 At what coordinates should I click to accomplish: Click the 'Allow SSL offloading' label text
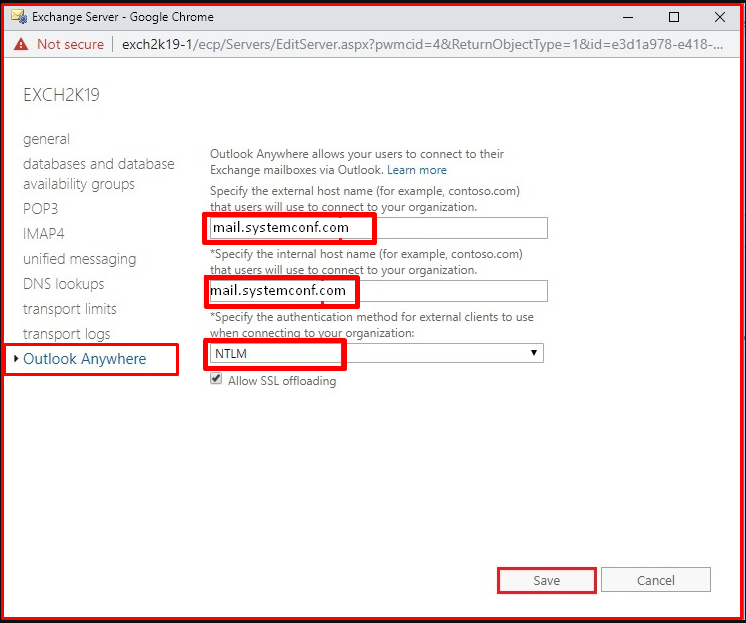tap(282, 381)
